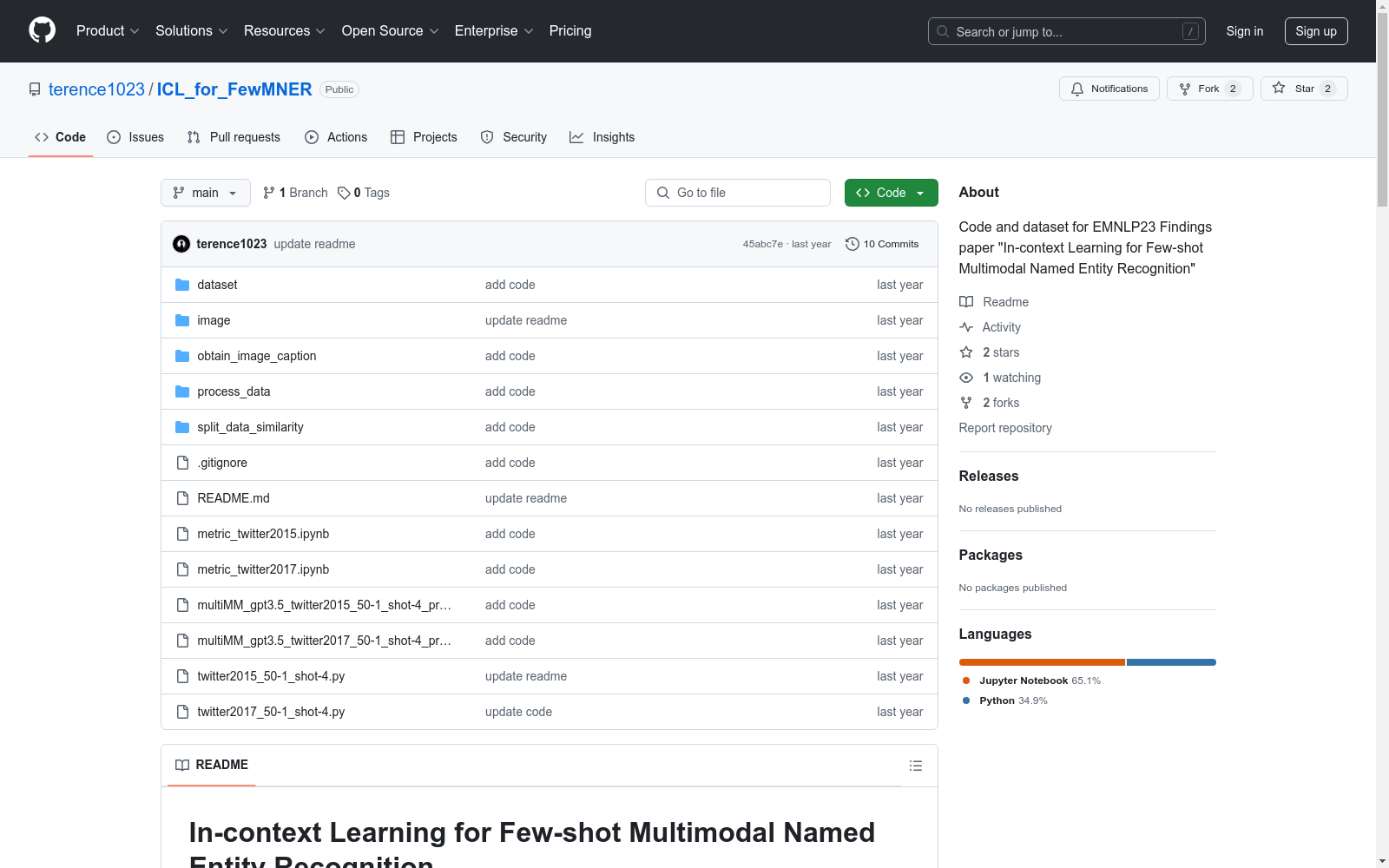Viewport: 1389px width, 868px height.
Task: Expand the Product menu
Action: 108,31
